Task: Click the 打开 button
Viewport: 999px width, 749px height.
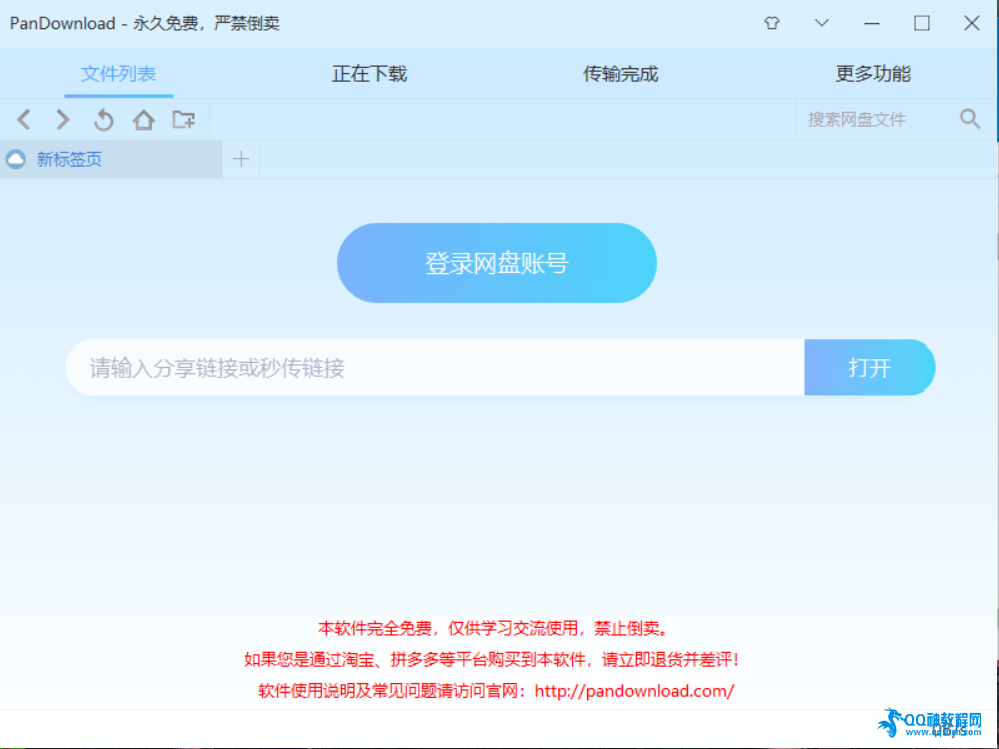Action: click(870, 367)
